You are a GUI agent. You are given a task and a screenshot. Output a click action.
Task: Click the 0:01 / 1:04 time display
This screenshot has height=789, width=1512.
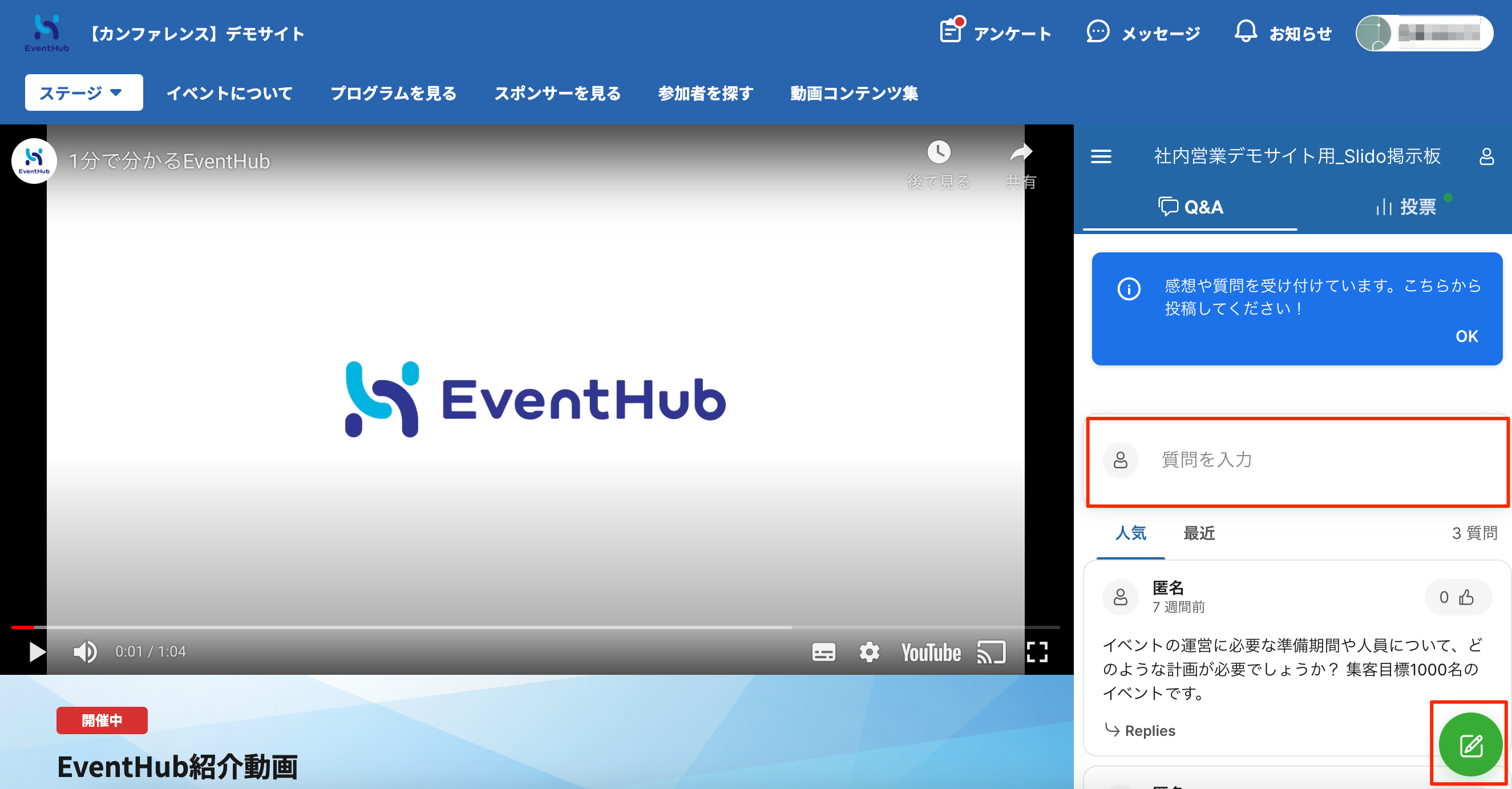click(x=150, y=651)
